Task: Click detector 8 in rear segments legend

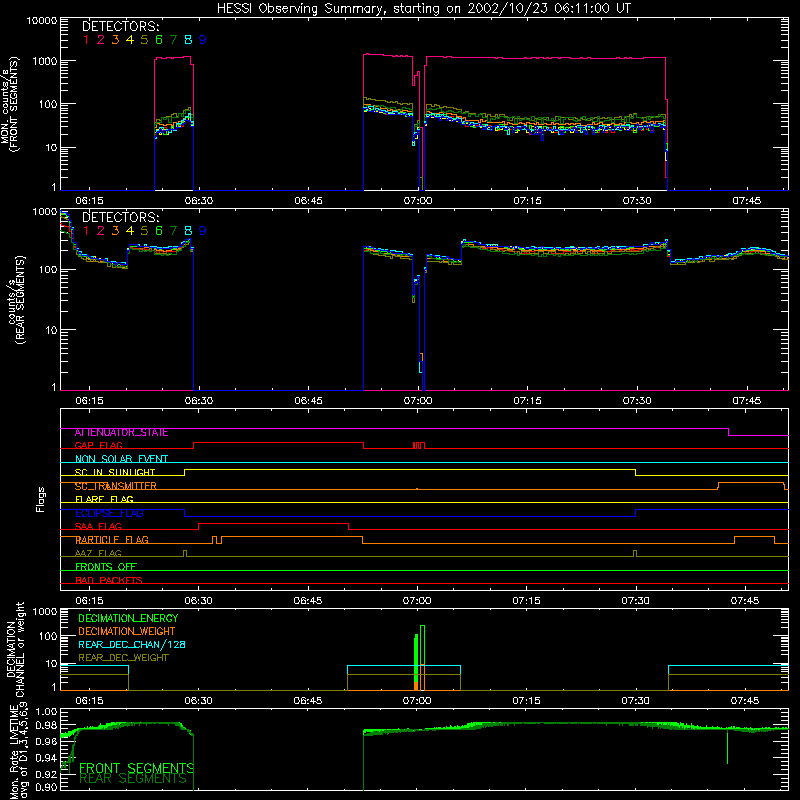Action: 188,231
